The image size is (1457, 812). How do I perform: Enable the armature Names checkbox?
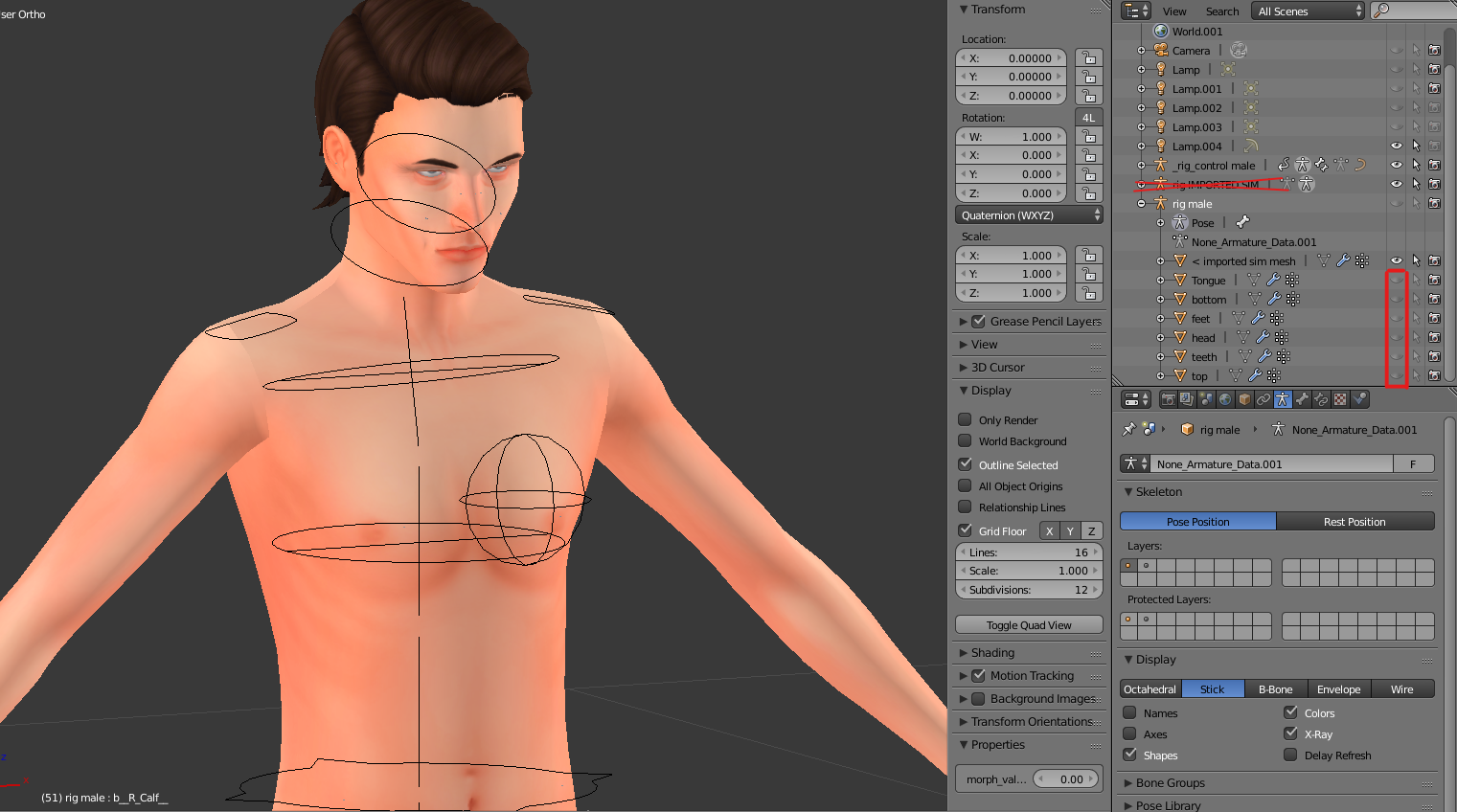pos(1130,712)
